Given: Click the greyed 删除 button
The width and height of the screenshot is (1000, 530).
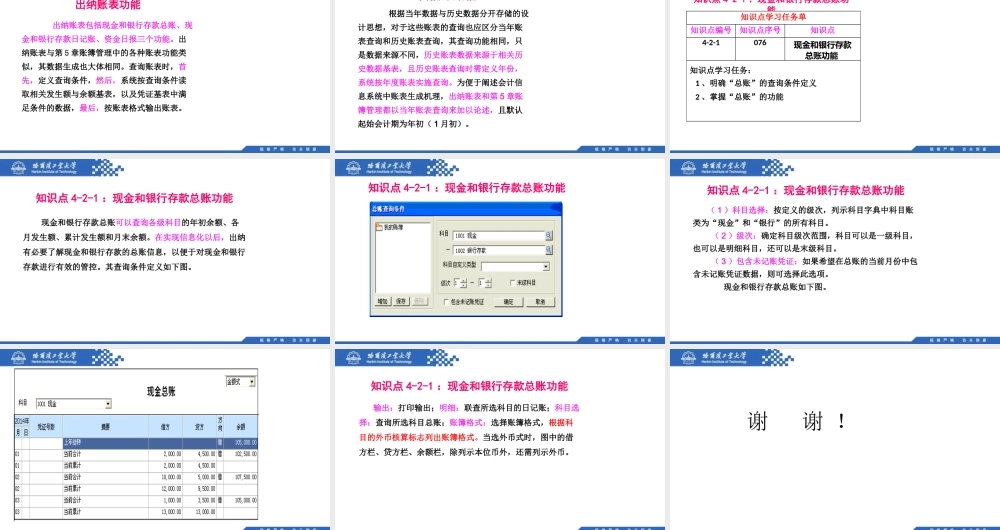Looking at the screenshot, I should coord(420,302).
